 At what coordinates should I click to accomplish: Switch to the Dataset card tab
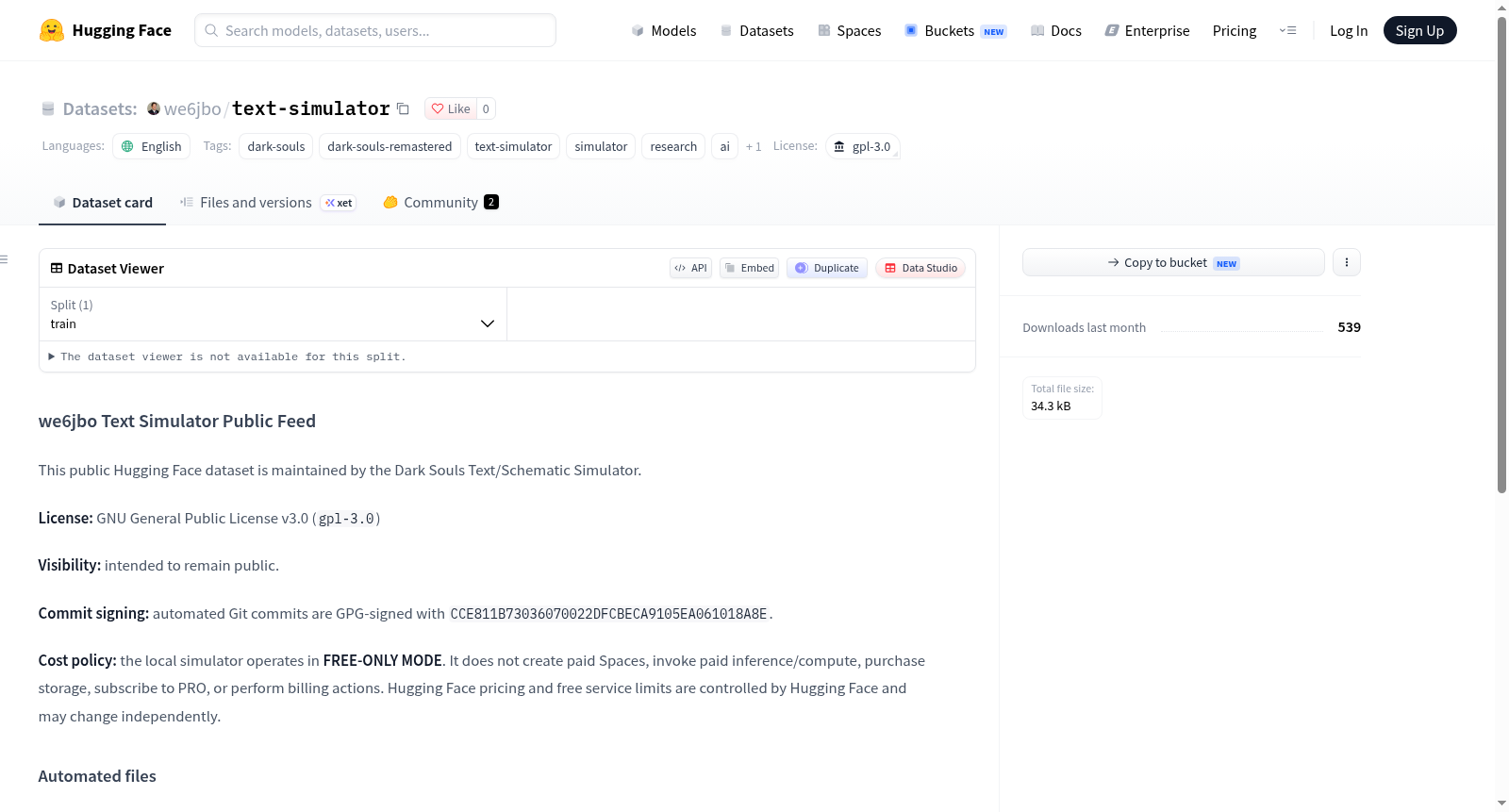point(102,203)
